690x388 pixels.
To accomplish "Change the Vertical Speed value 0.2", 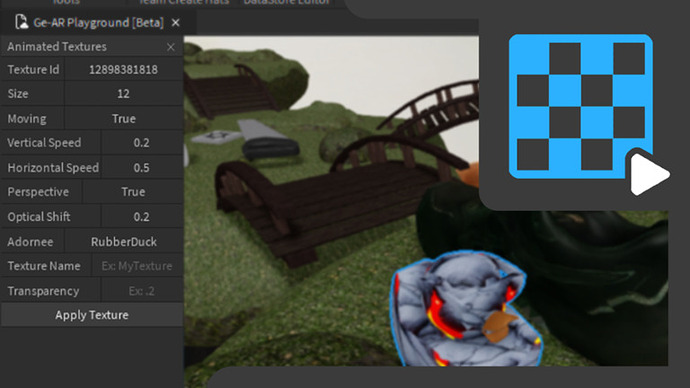I will 142,143.
